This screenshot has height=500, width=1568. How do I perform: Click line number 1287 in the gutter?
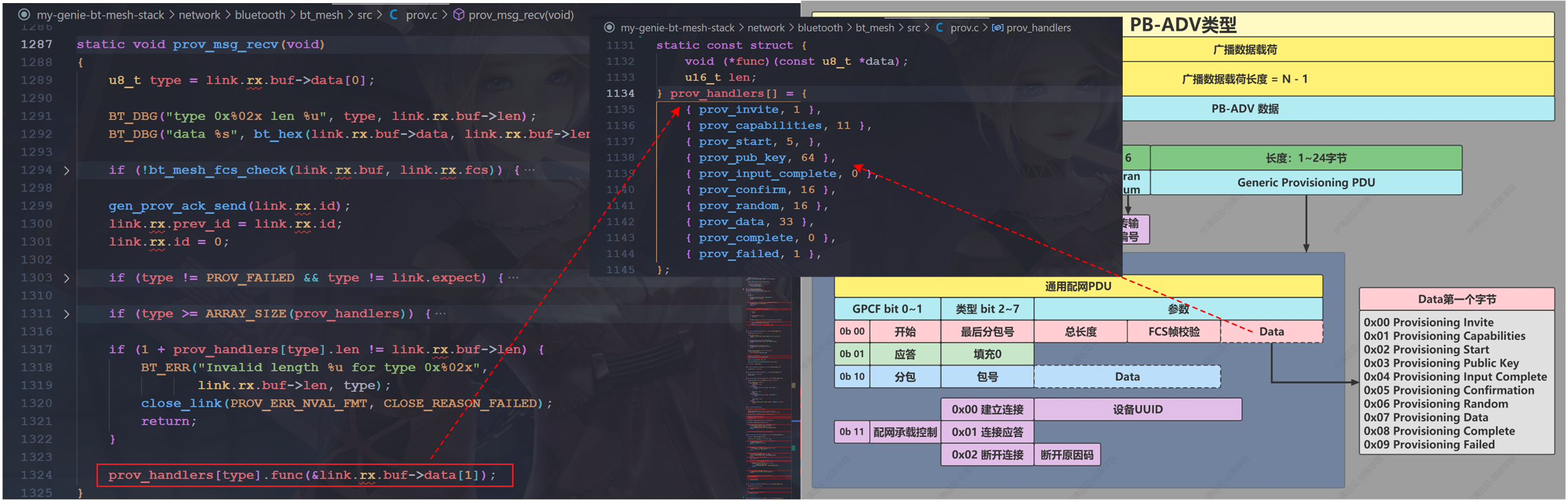coord(37,45)
